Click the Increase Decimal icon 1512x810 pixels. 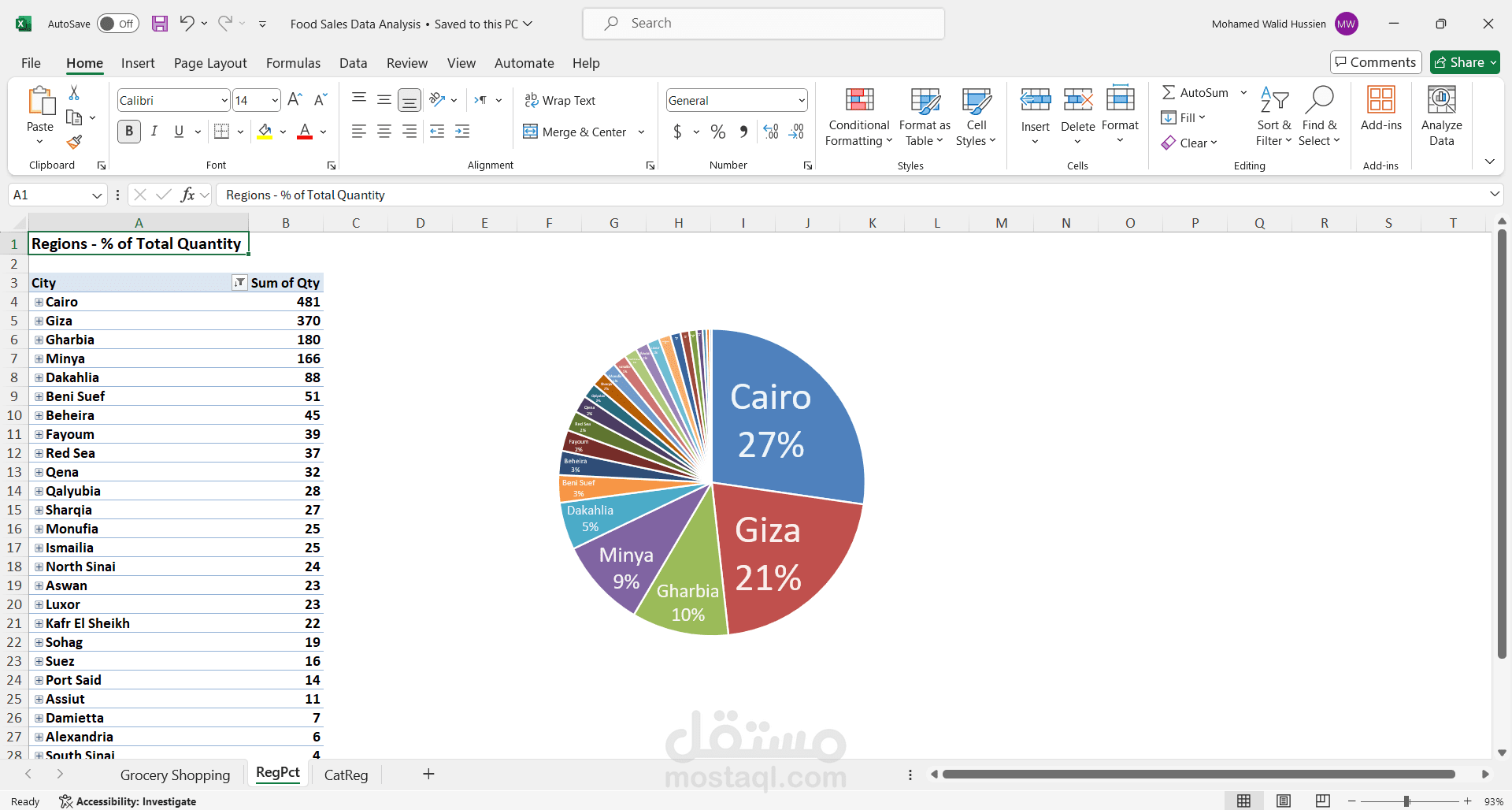click(x=769, y=132)
